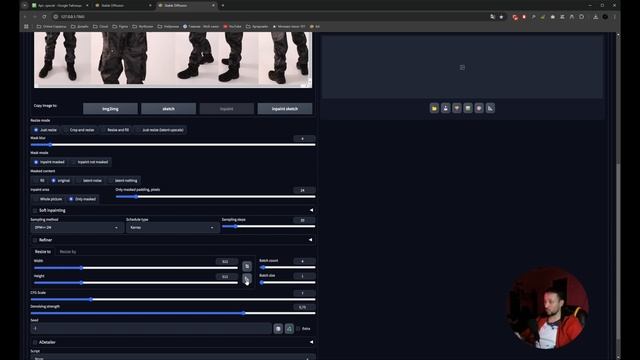
Task: Select the Crop and resize option
Action: [x=79, y=130]
